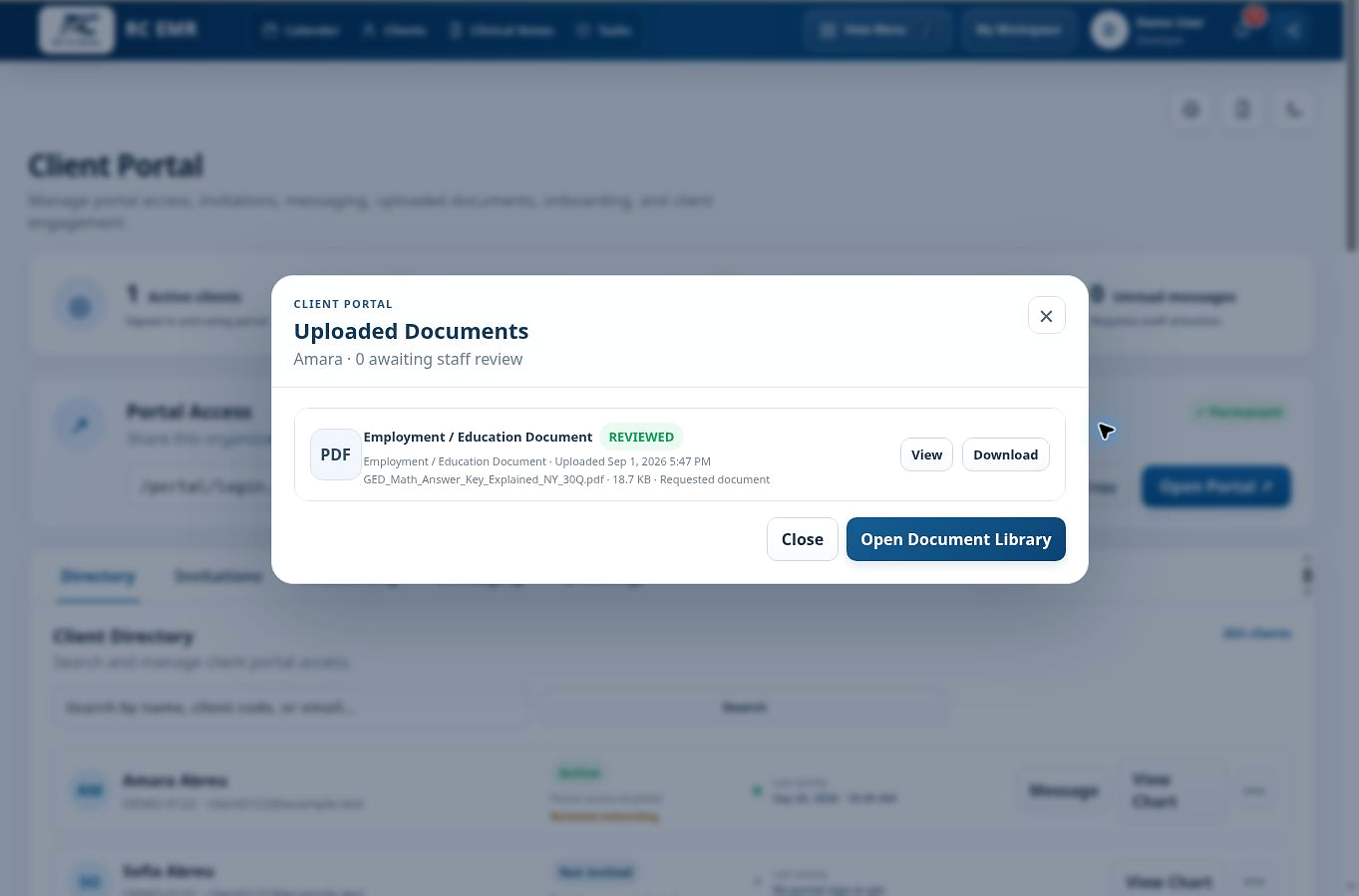The image size is (1359, 896).
Task: Open Clinical Notes in the top navigation
Action: click(502, 30)
